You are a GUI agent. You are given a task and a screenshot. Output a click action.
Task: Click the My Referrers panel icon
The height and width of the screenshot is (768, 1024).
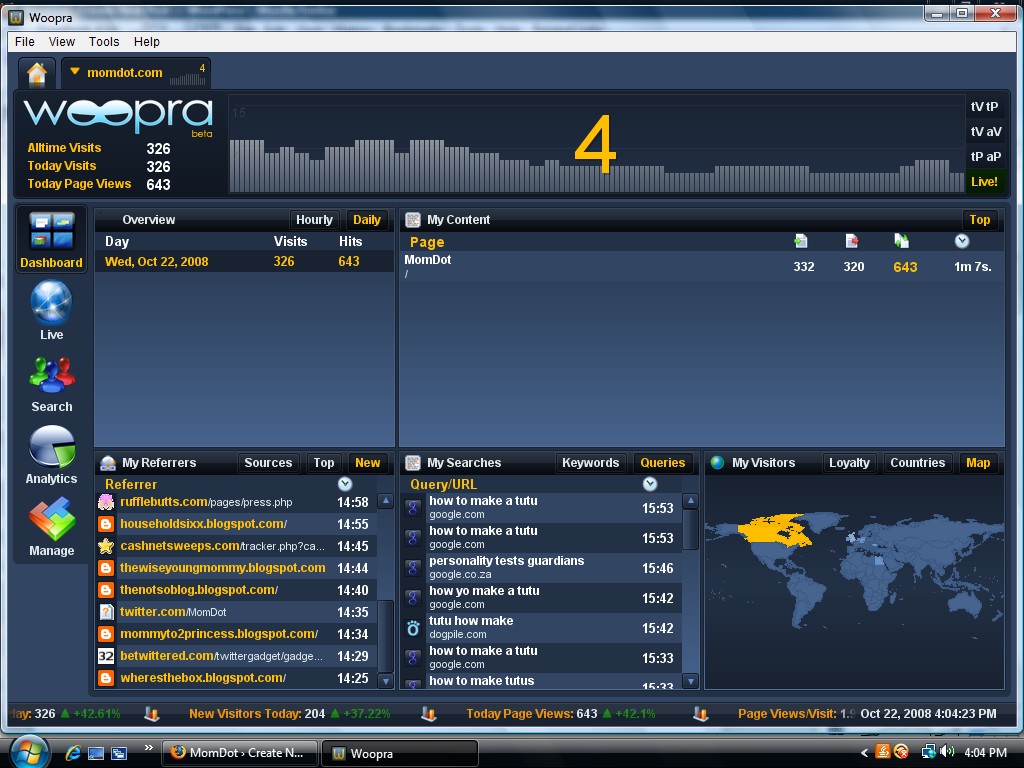(x=108, y=463)
